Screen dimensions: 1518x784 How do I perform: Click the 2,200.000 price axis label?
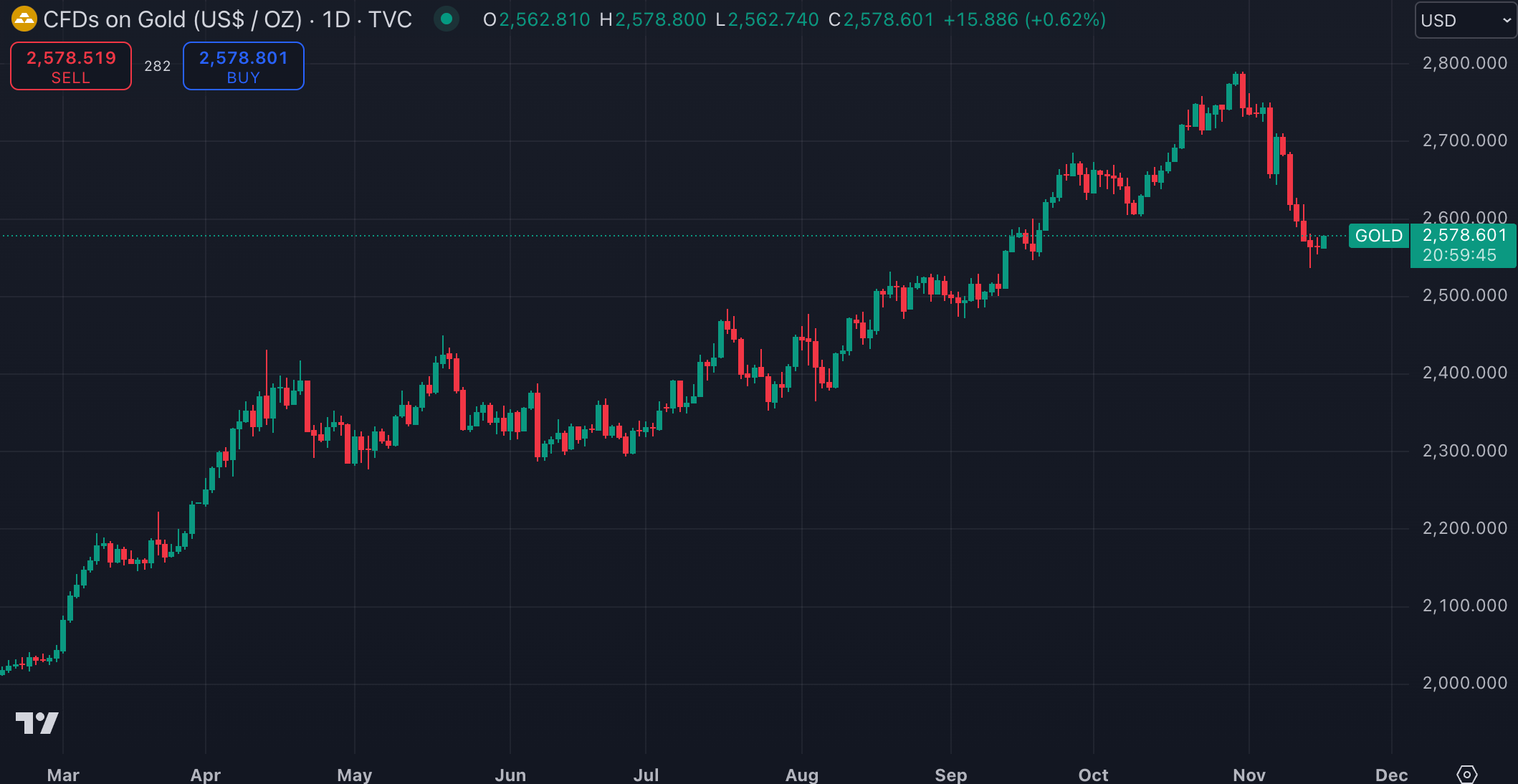(1464, 528)
